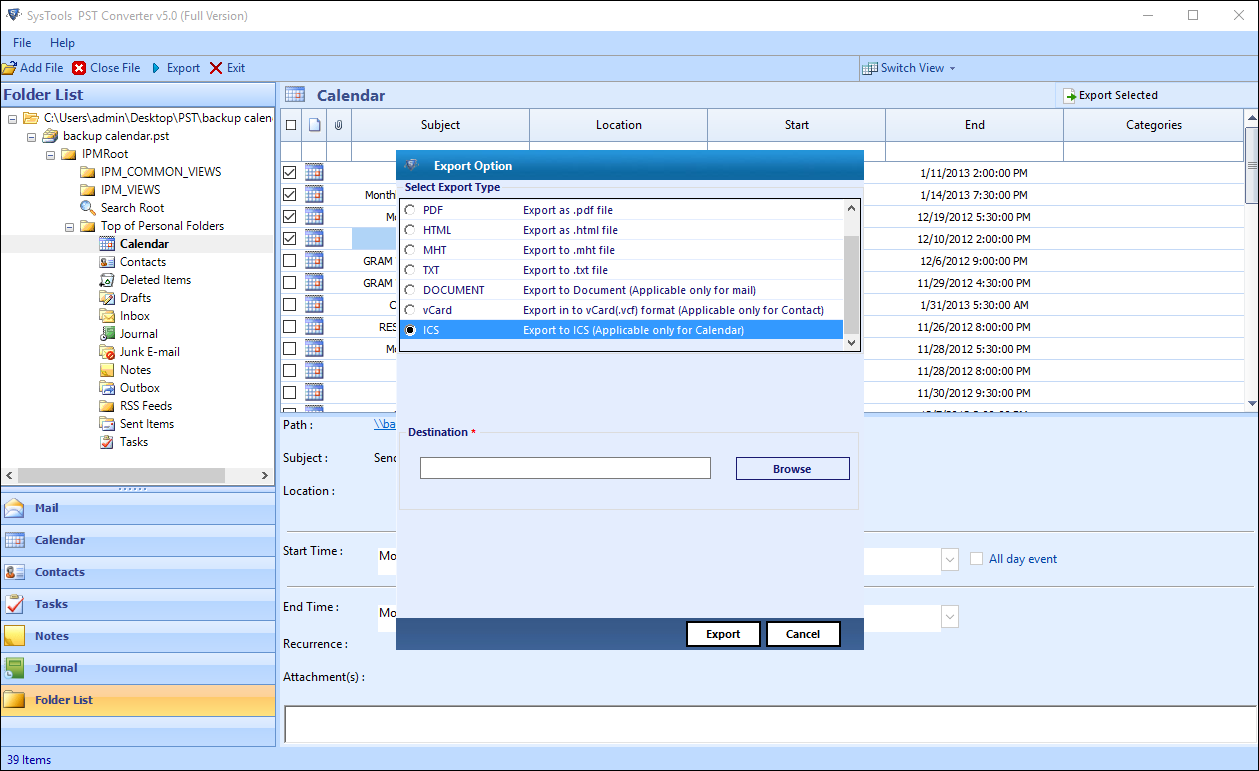This screenshot has width=1259, height=771.
Task: Open the File menu
Action: (22, 43)
